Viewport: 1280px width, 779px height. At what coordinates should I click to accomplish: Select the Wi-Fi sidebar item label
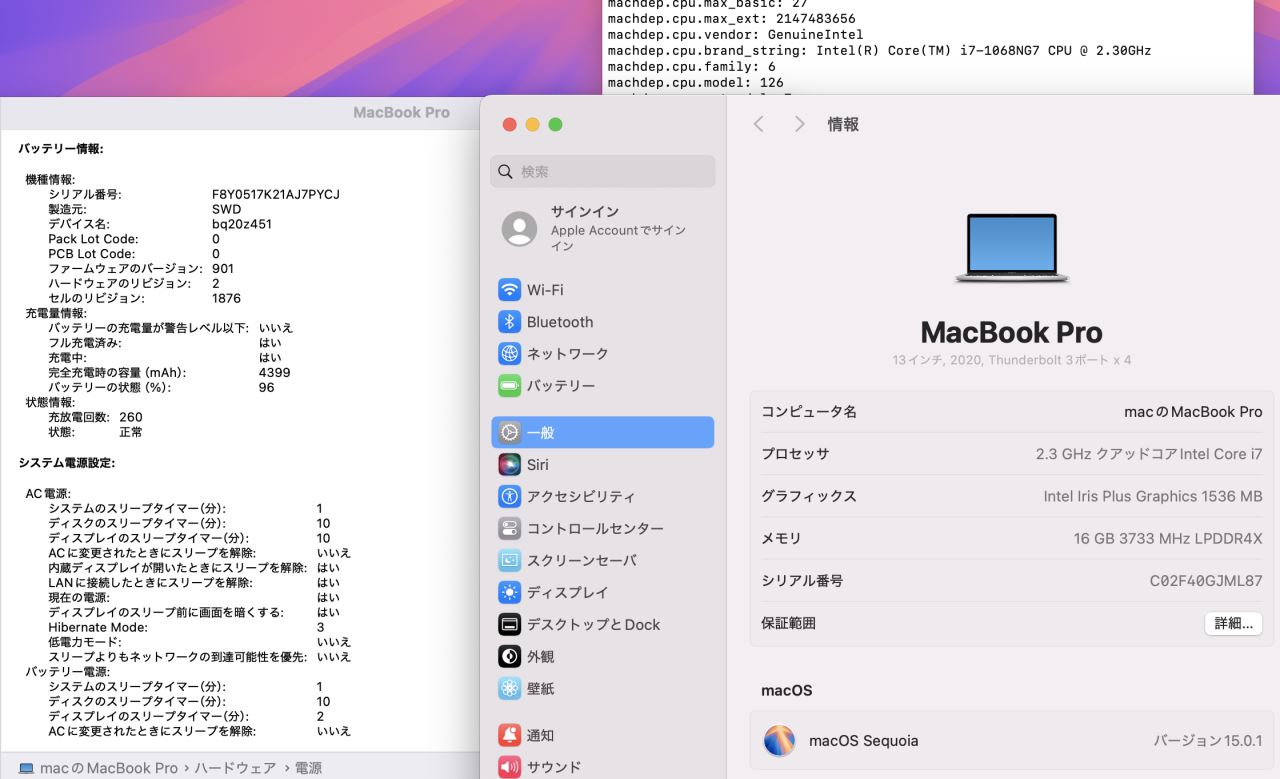click(545, 290)
